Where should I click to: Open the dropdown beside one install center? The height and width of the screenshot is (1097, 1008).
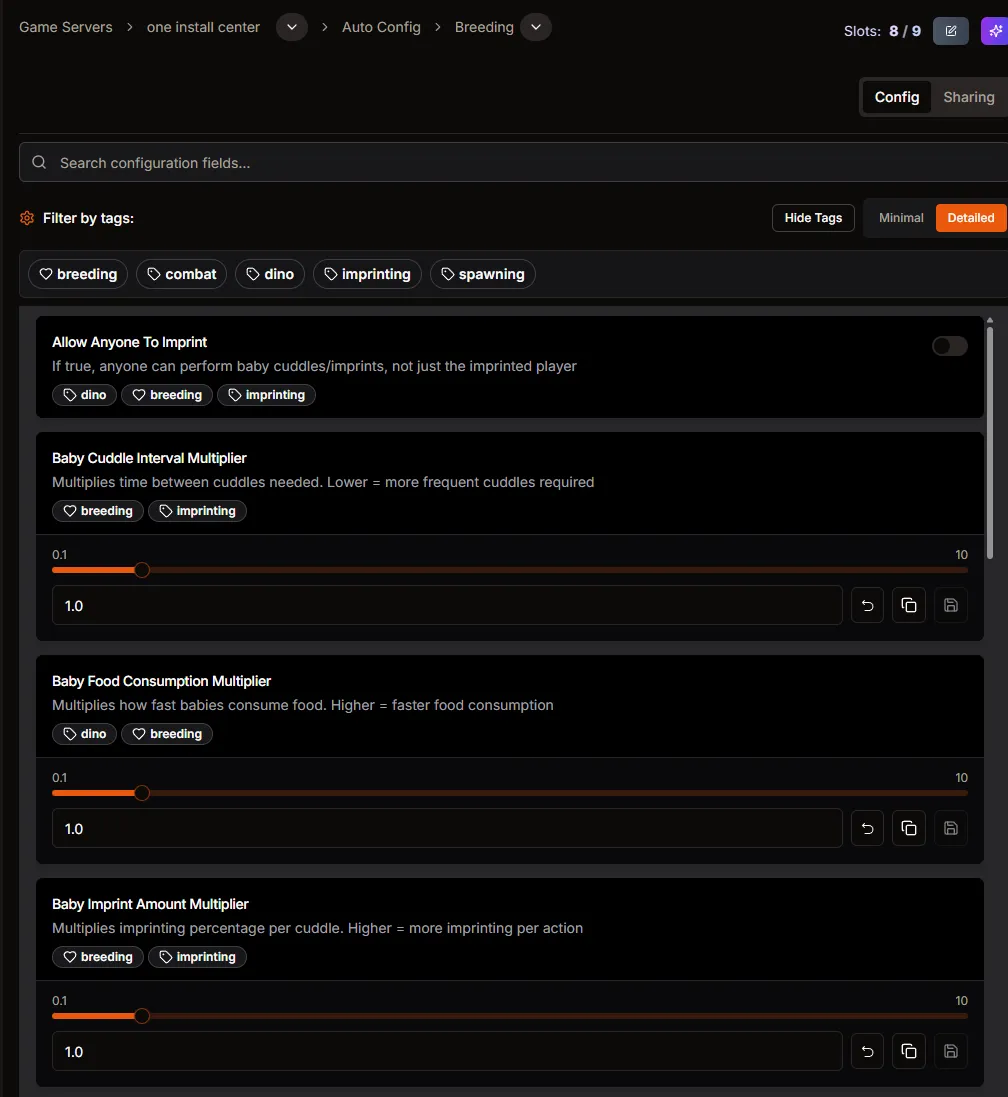(x=291, y=27)
